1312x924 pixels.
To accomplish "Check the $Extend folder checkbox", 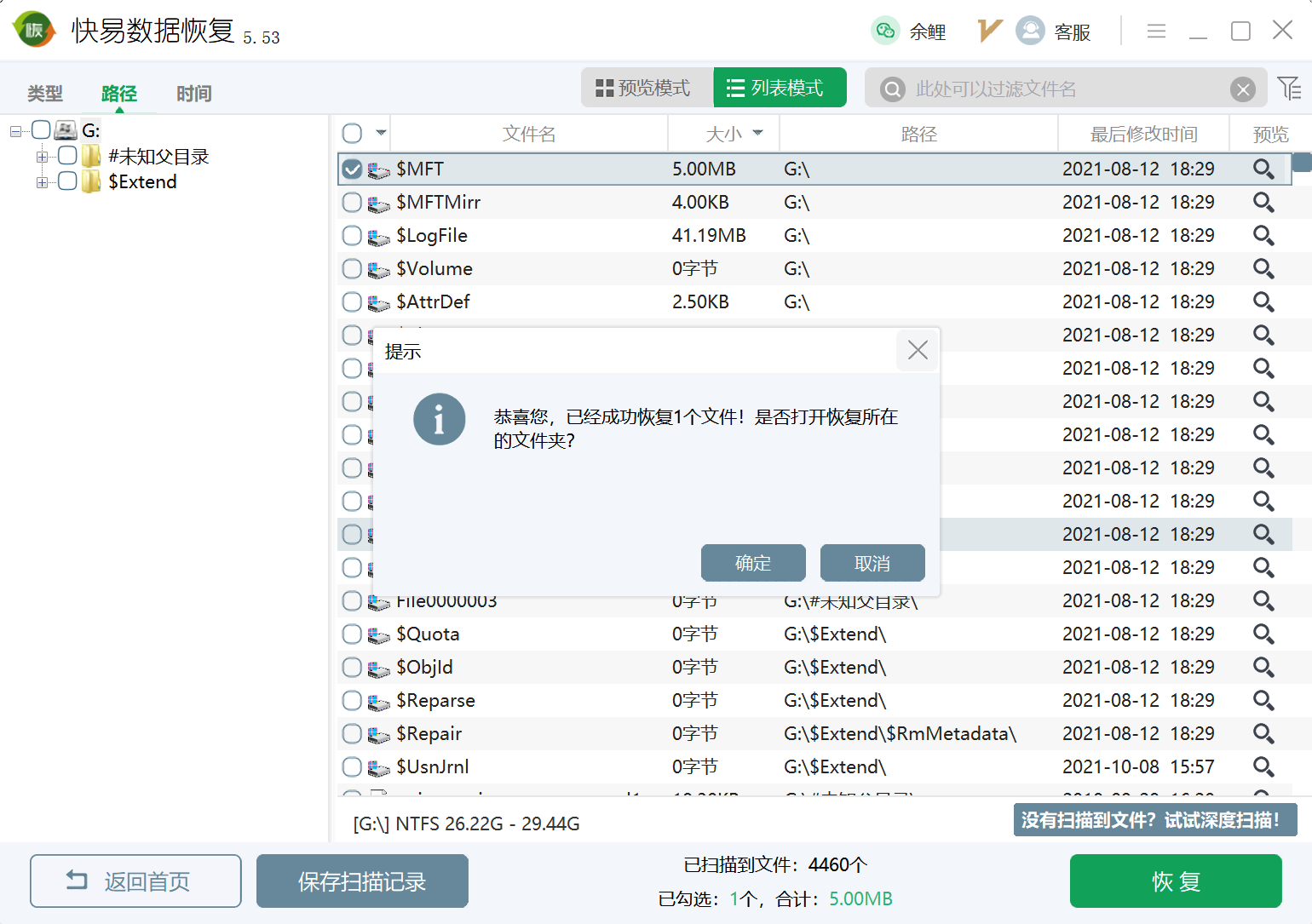I will point(67,181).
